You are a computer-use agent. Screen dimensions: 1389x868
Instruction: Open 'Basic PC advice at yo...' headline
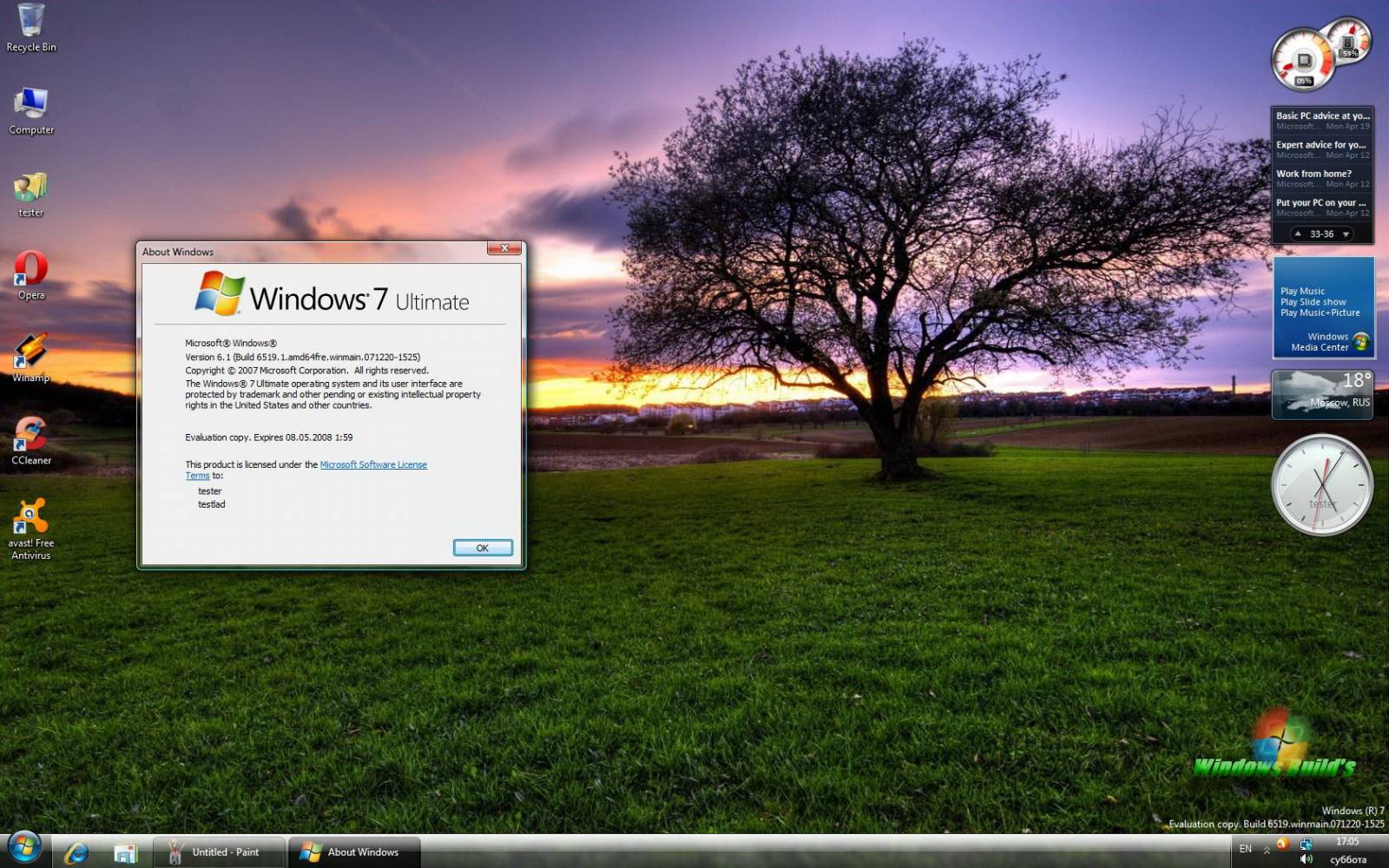(1322, 115)
